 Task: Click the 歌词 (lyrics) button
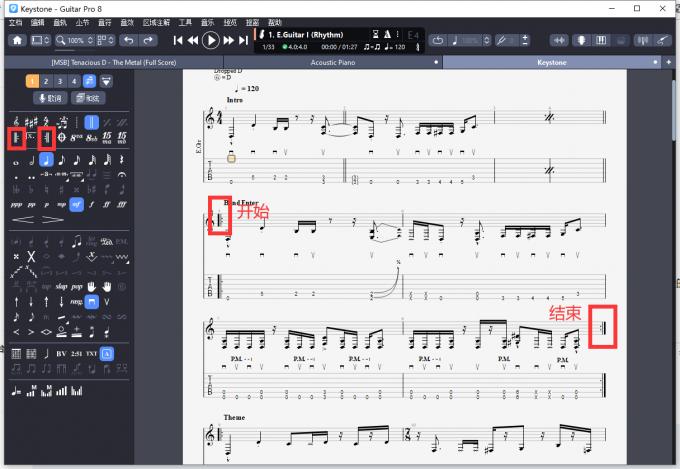[x=49, y=99]
